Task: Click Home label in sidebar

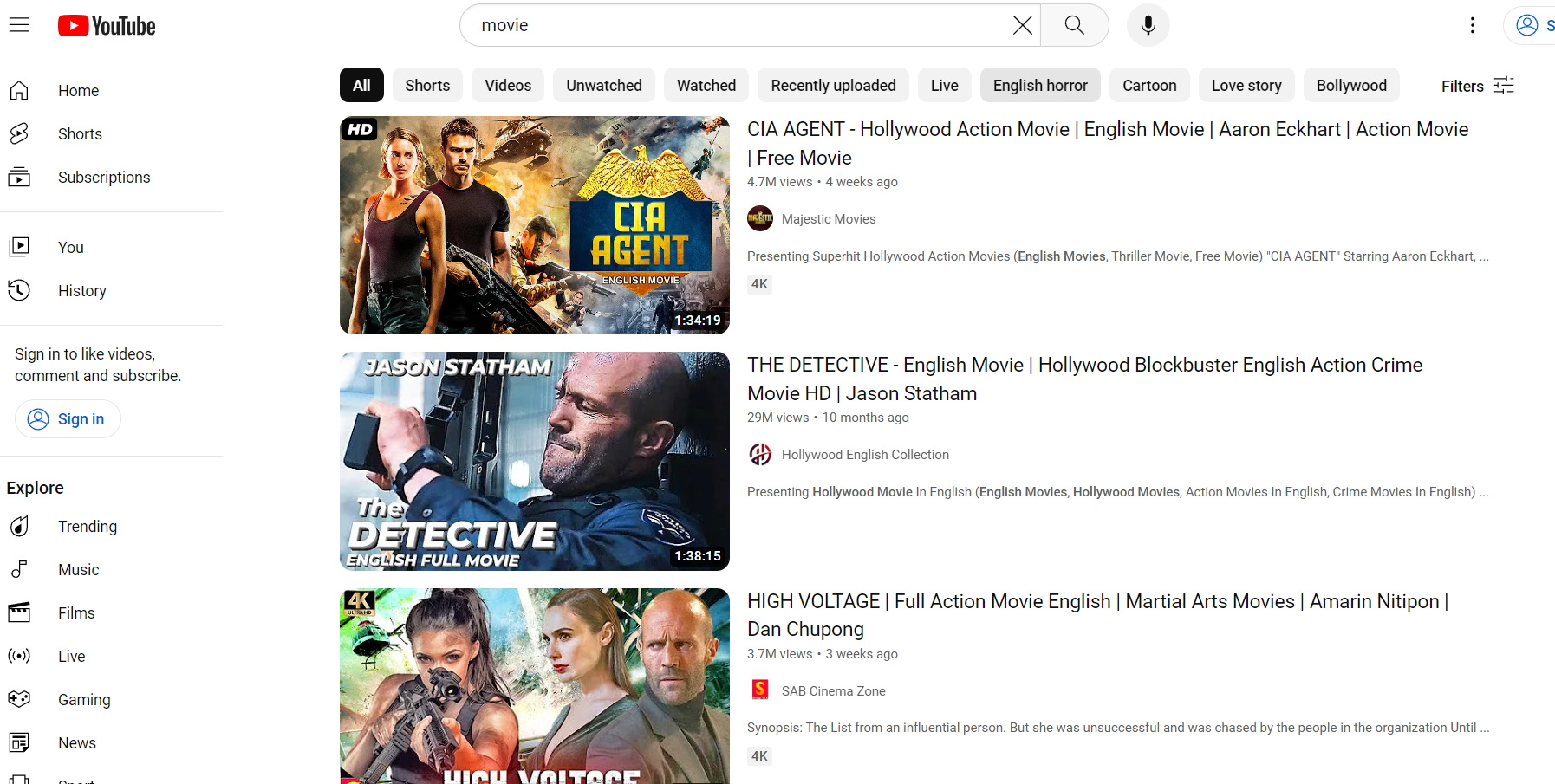Action: click(78, 91)
